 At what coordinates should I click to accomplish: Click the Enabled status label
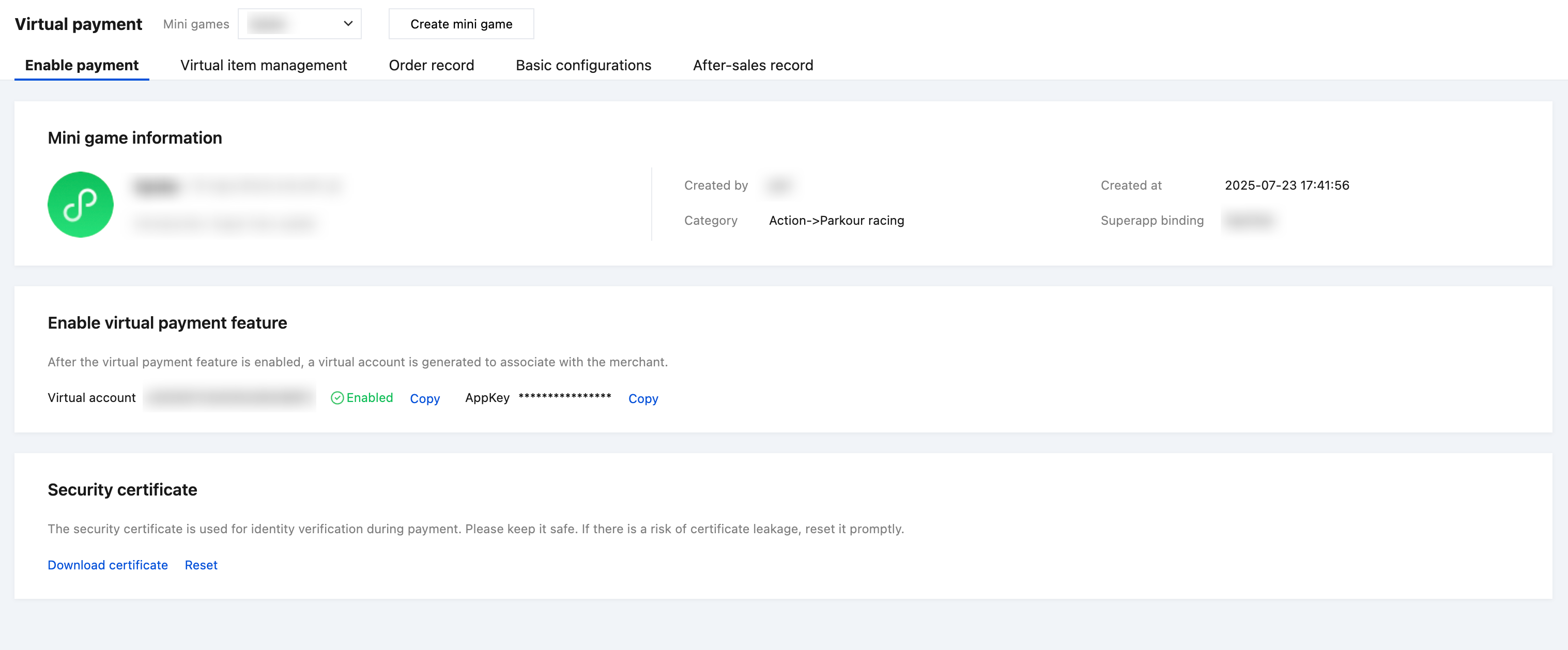click(x=370, y=397)
